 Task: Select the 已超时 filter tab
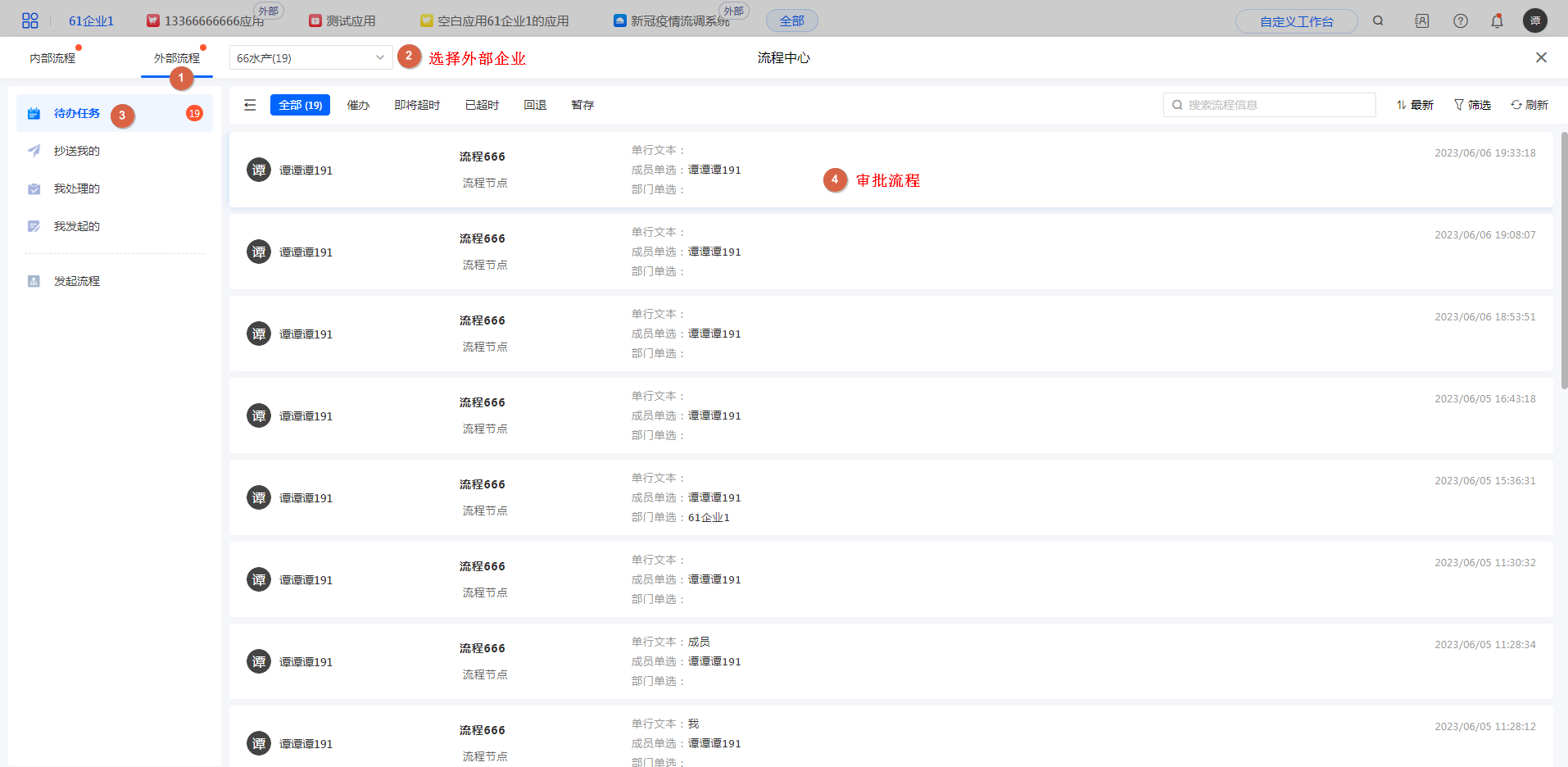482,105
